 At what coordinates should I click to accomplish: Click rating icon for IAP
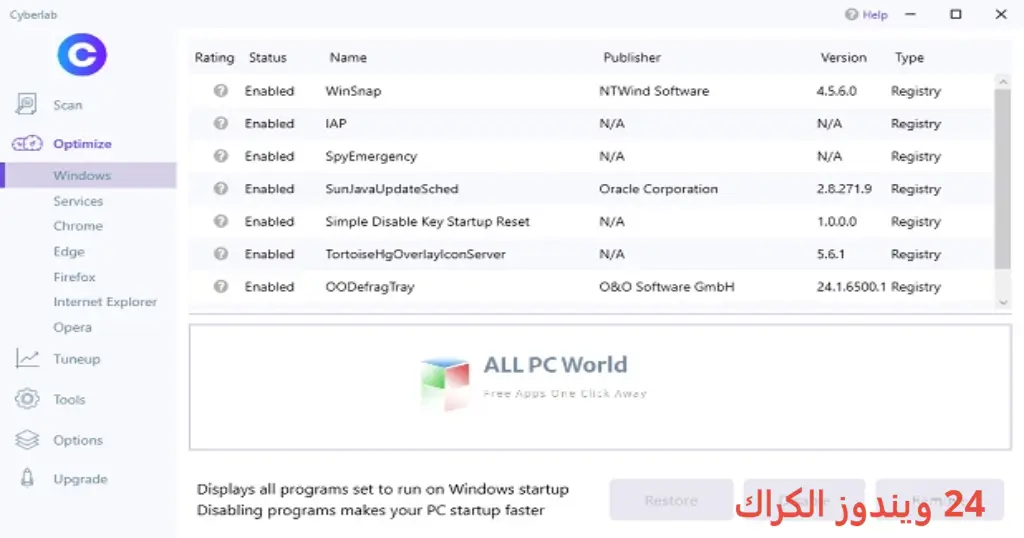click(221, 123)
